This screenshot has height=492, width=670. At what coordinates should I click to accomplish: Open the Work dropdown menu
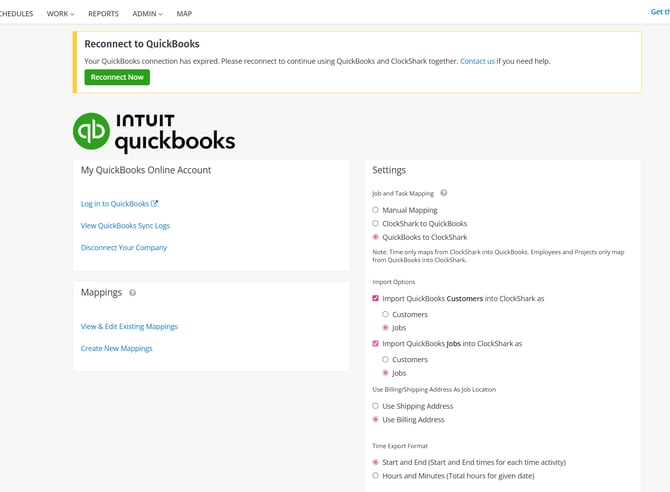[60, 14]
